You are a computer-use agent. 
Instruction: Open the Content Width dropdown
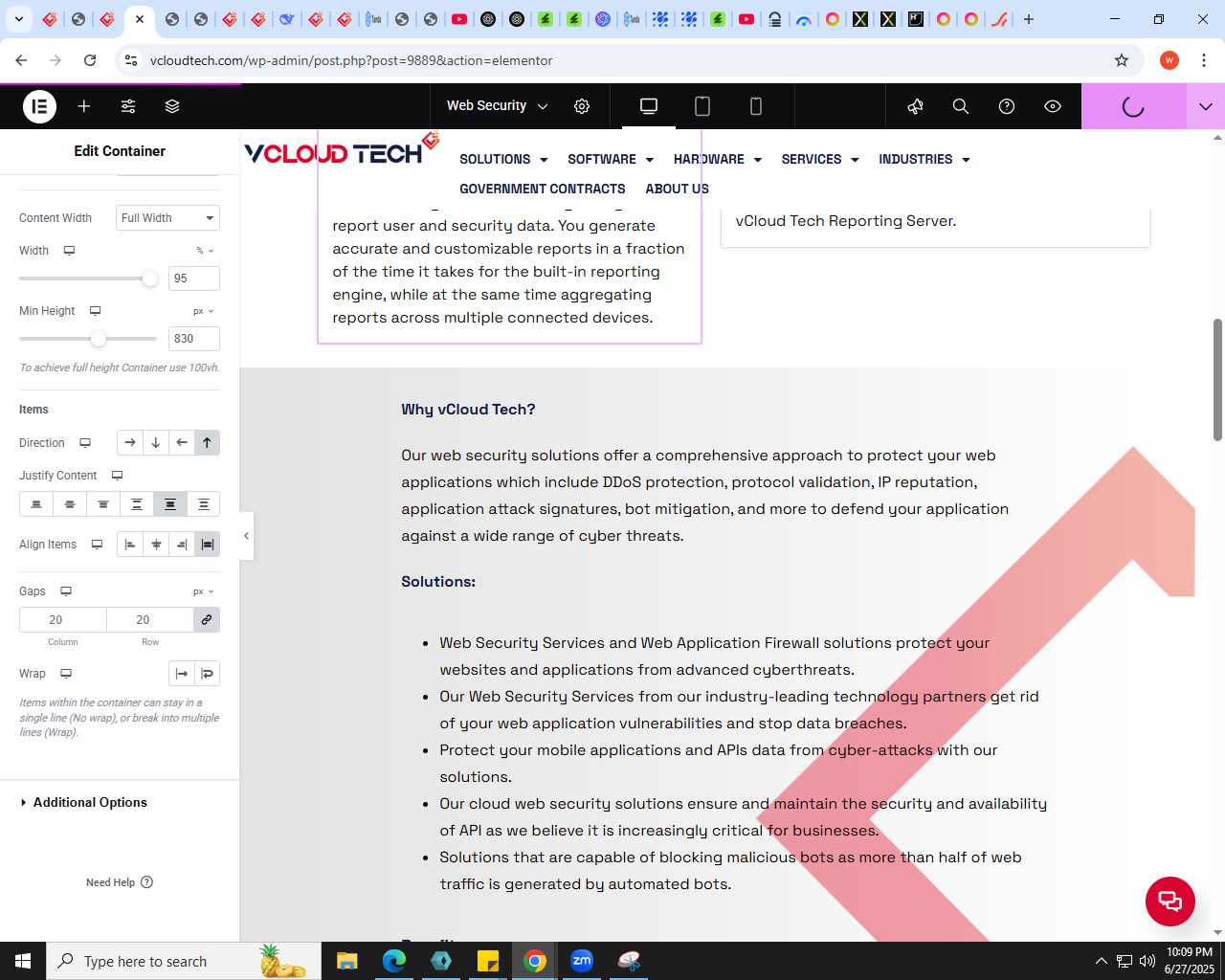pos(168,218)
